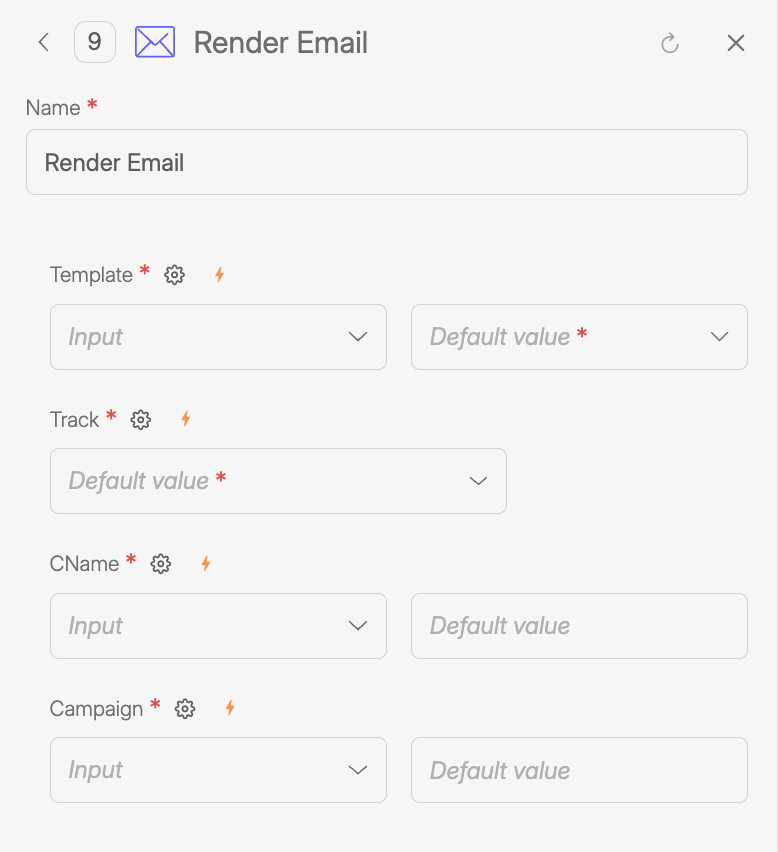Open the Track settings gear
Viewport: 778px width, 852px height.
click(140, 419)
